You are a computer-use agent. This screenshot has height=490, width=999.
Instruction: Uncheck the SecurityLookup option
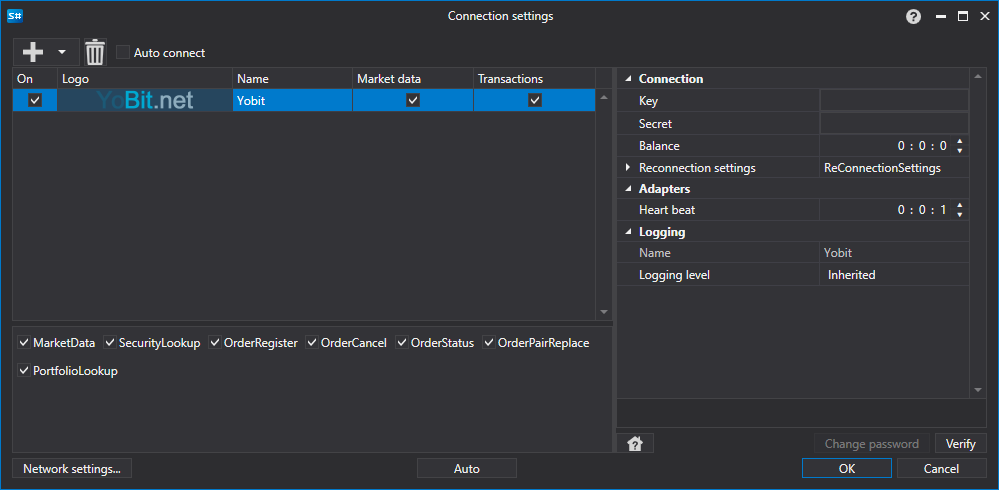pyautogui.click(x=110, y=343)
